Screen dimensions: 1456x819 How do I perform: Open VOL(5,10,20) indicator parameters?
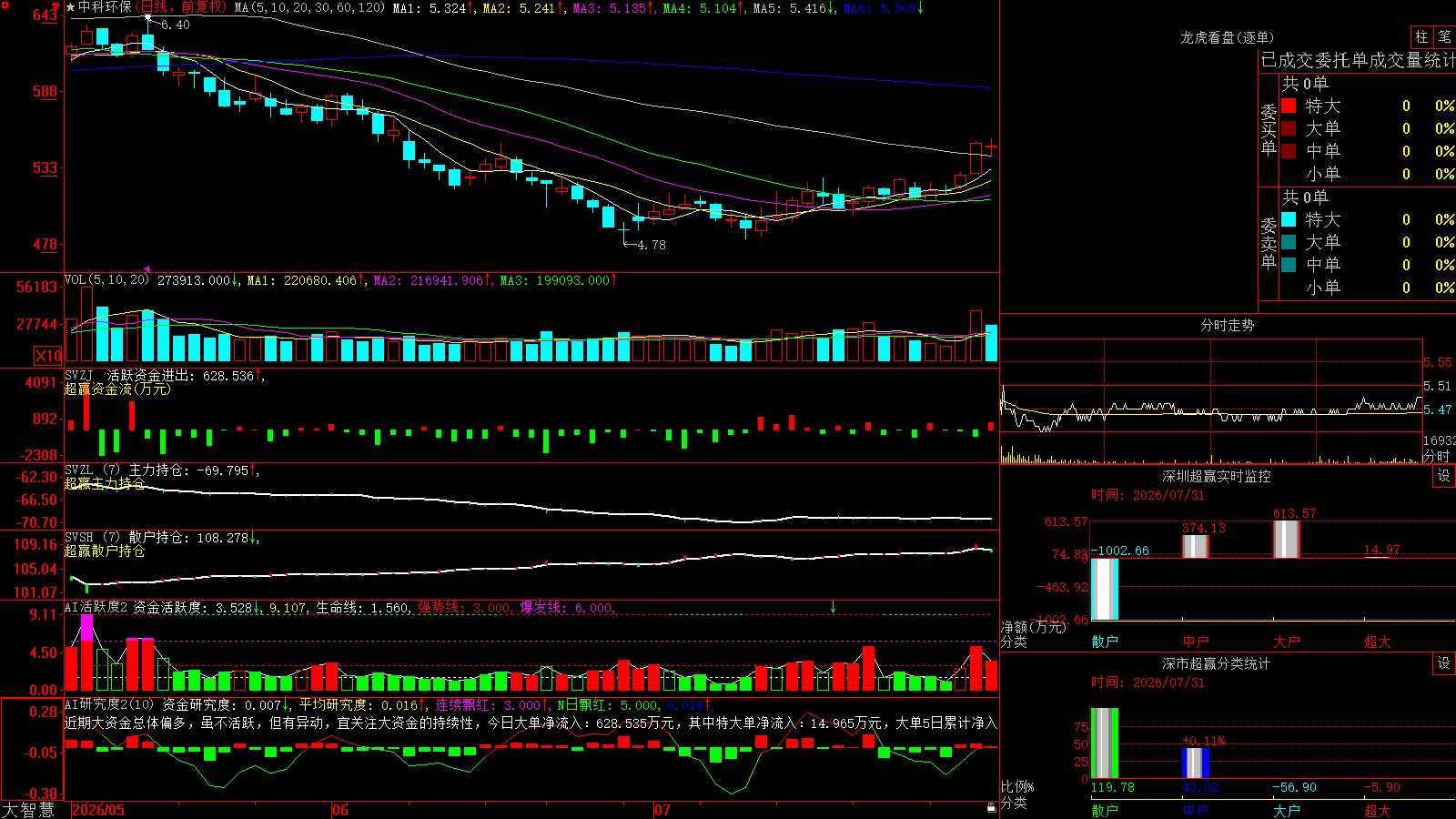(x=107, y=280)
